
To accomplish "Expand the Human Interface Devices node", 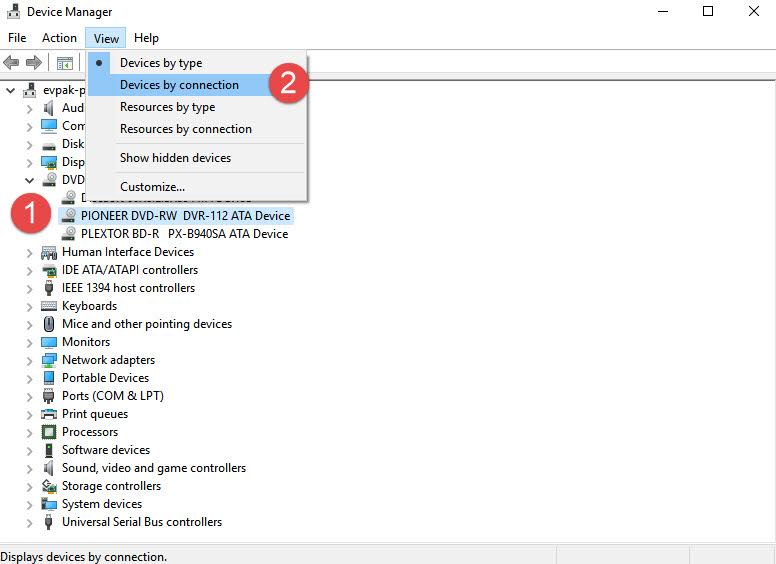I will pyautogui.click(x=29, y=252).
